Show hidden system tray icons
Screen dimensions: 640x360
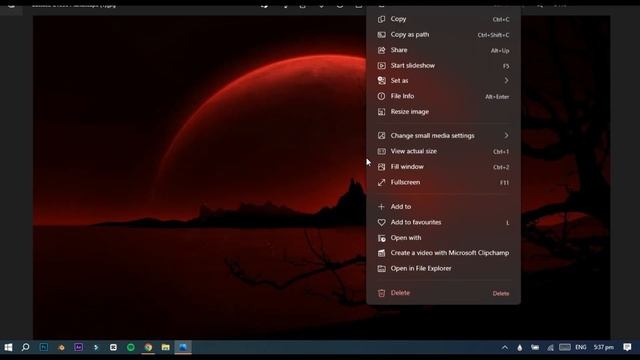tap(505, 348)
